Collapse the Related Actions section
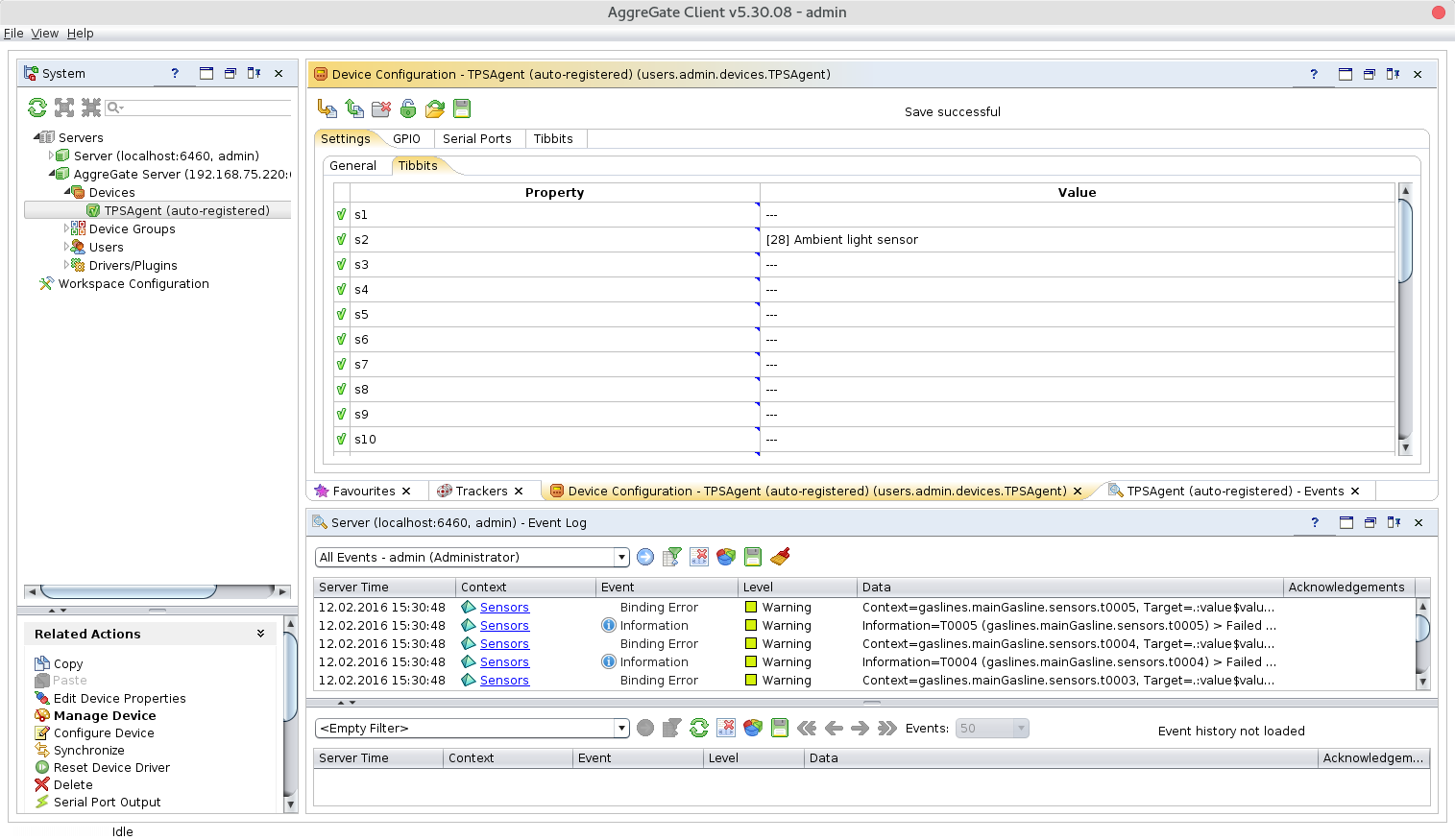The image size is (1455, 840). tap(260, 634)
